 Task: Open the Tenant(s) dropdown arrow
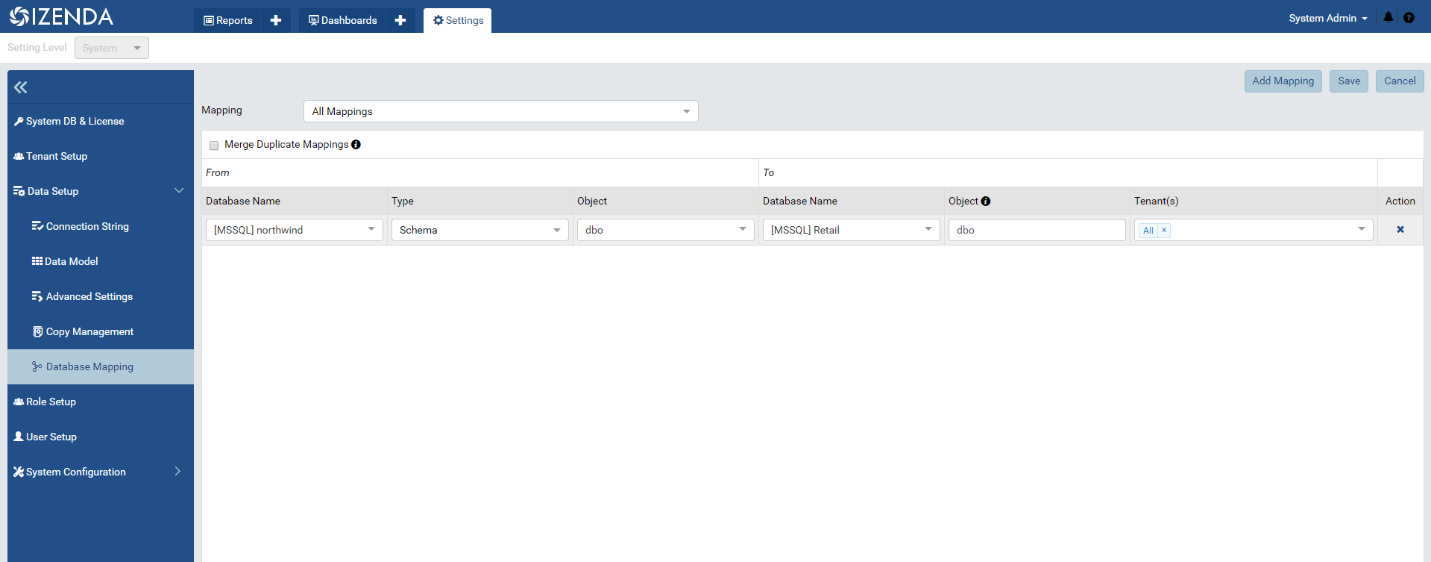coord(1361,230)
